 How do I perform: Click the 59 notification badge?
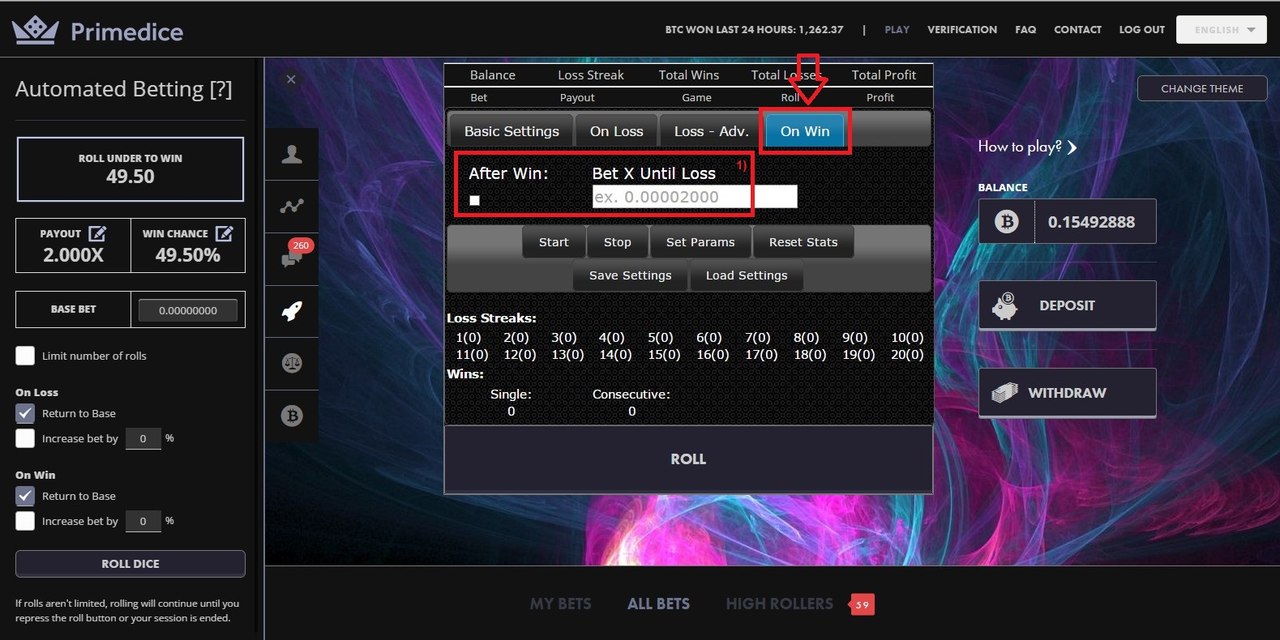tap(862, 604)
